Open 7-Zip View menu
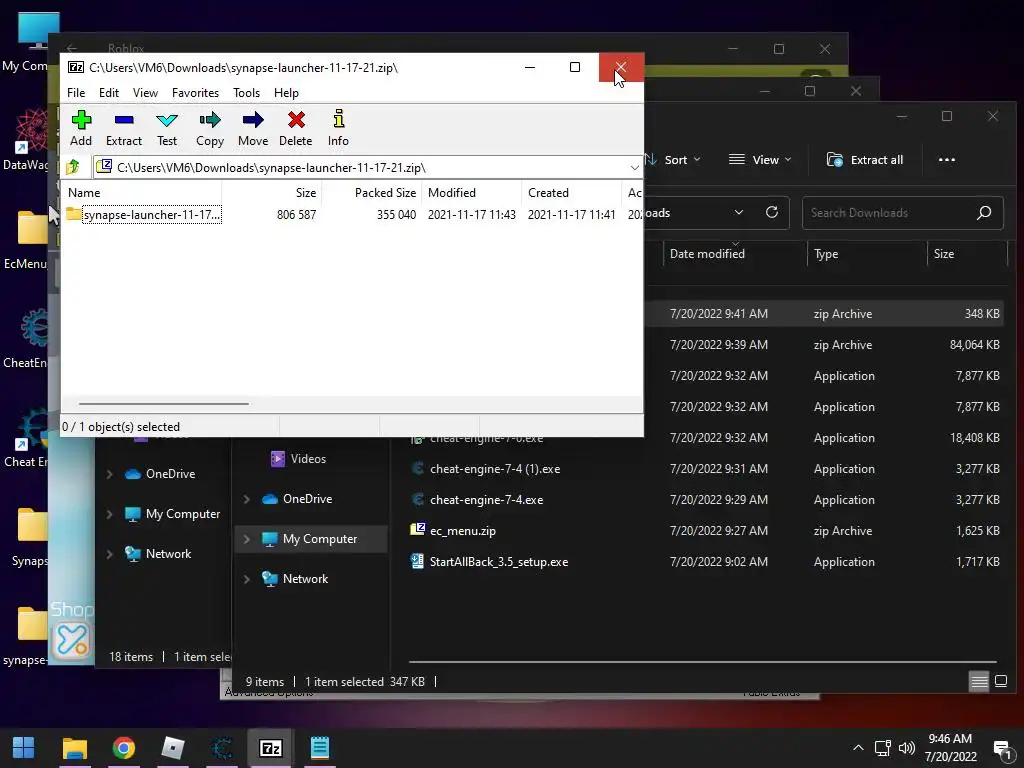 [x=145, y=93]
